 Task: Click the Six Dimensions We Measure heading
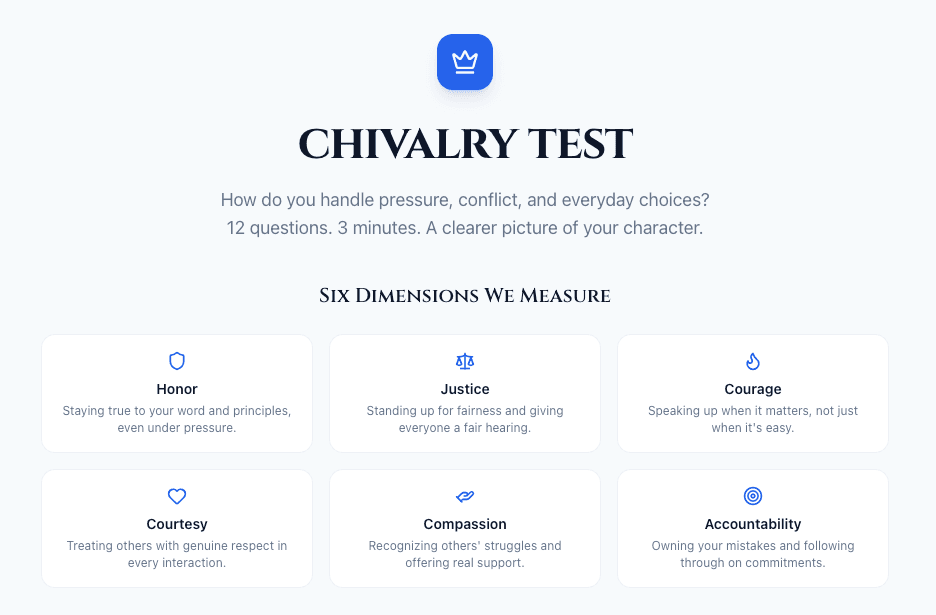coord(465,295)
